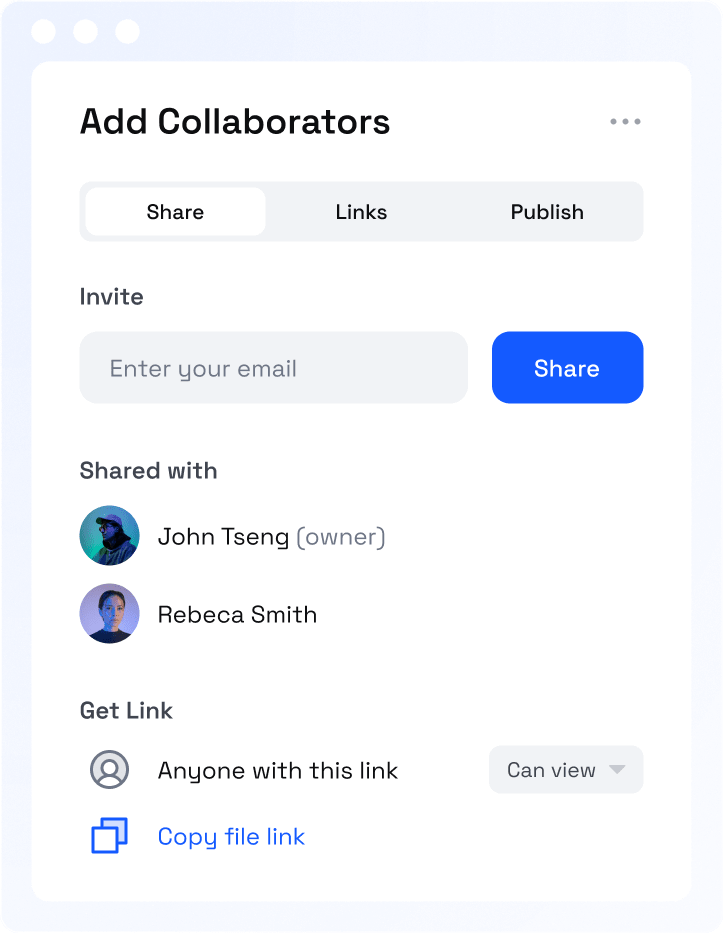The image size is (723, 933).
Task: Click the third window control dot
Action: tap(127, 31)
